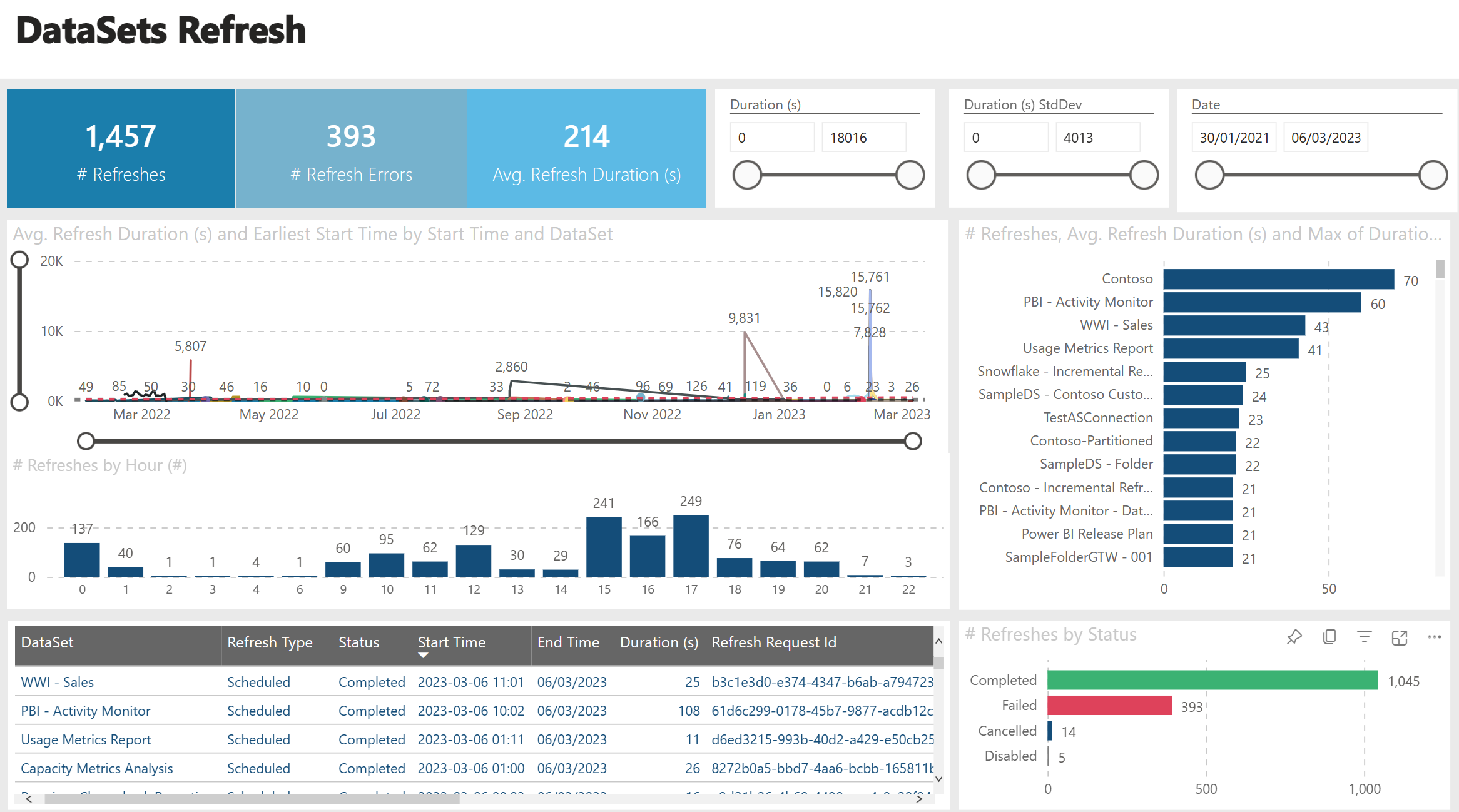Click Date slider left handle
1459x812 pixels.
pos(1209,175)
